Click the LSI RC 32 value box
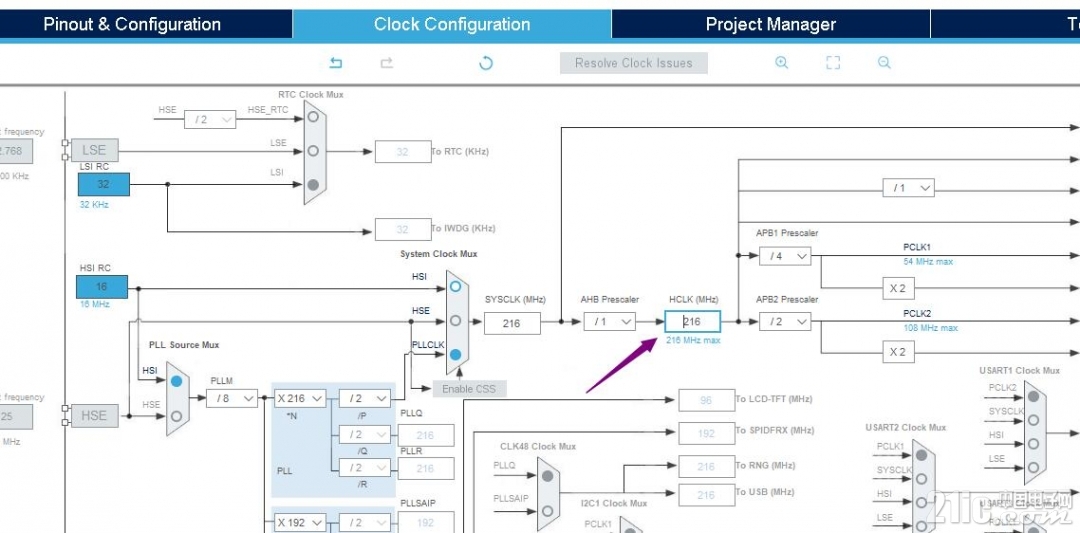Image resolution: width=1080 pixels, height=533 pixels. click(x=103, y=185)
